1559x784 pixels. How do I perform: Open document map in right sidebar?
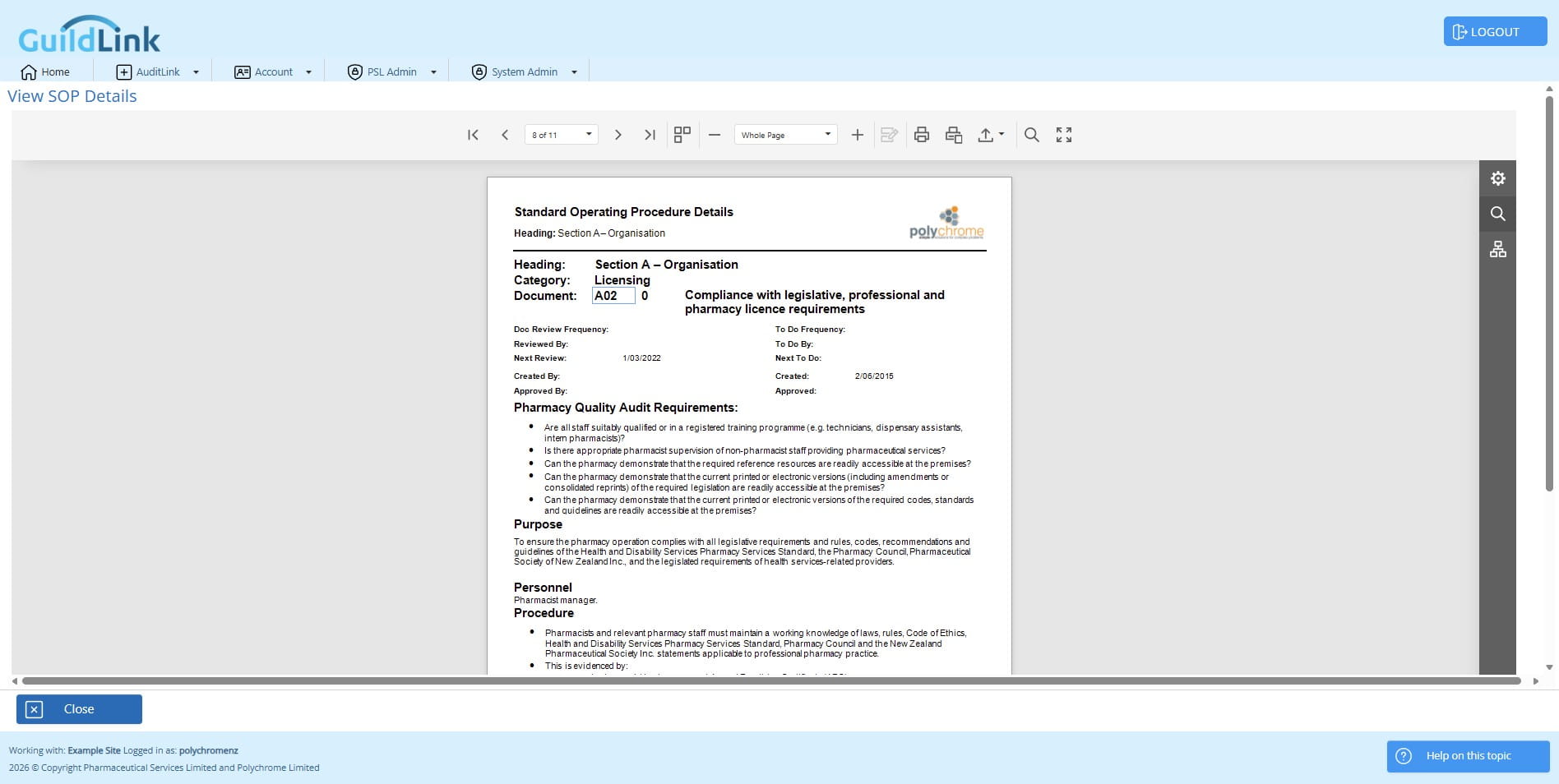click(x=1497, y=249)
